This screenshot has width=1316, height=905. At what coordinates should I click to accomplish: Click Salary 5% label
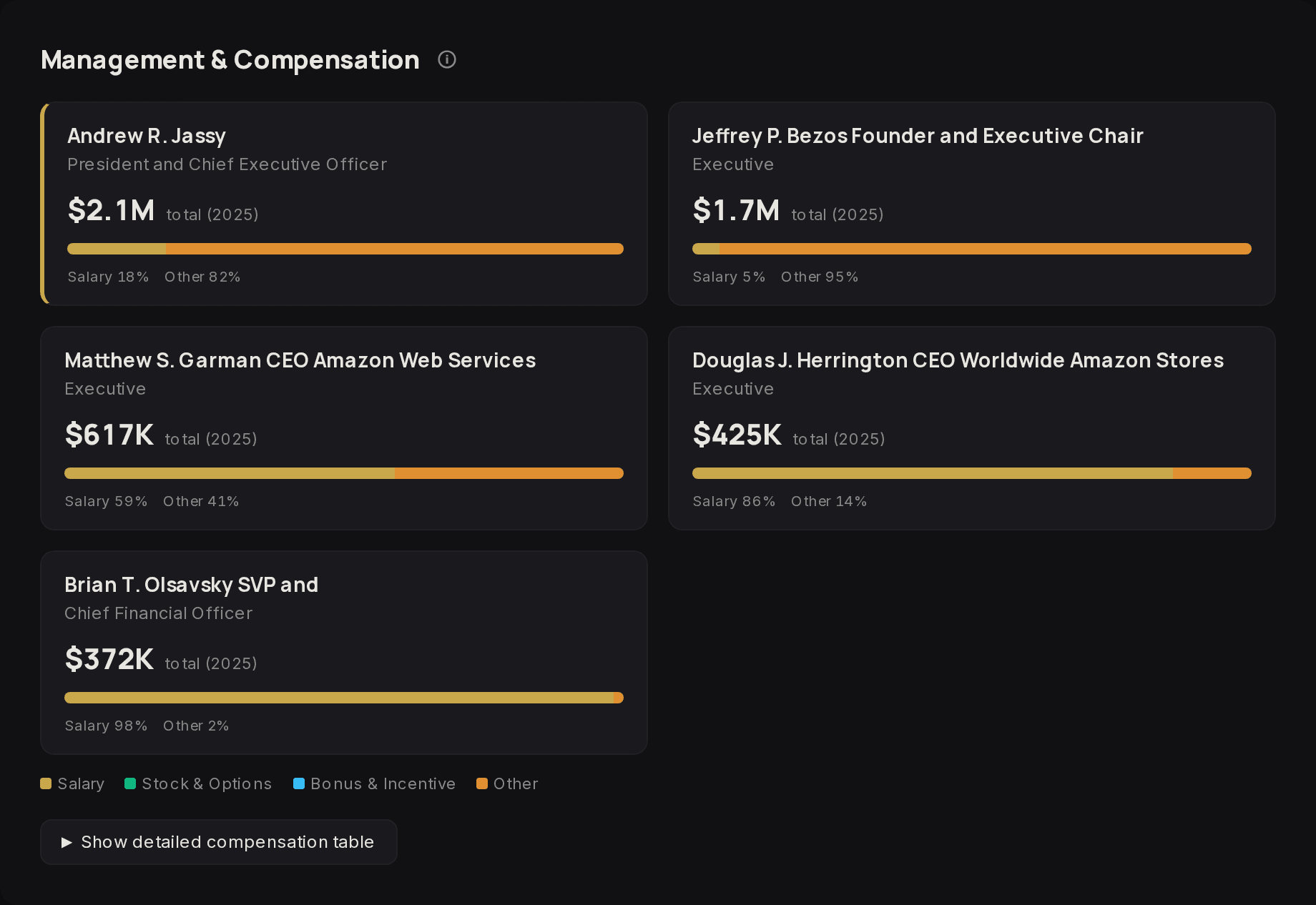(729, 277)
